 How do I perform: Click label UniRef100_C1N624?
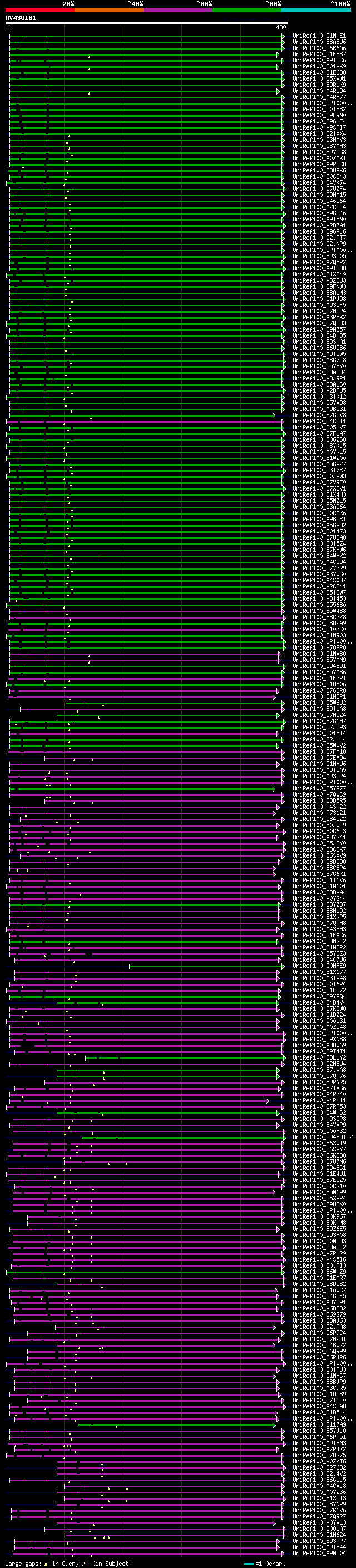click(319, 1535)
